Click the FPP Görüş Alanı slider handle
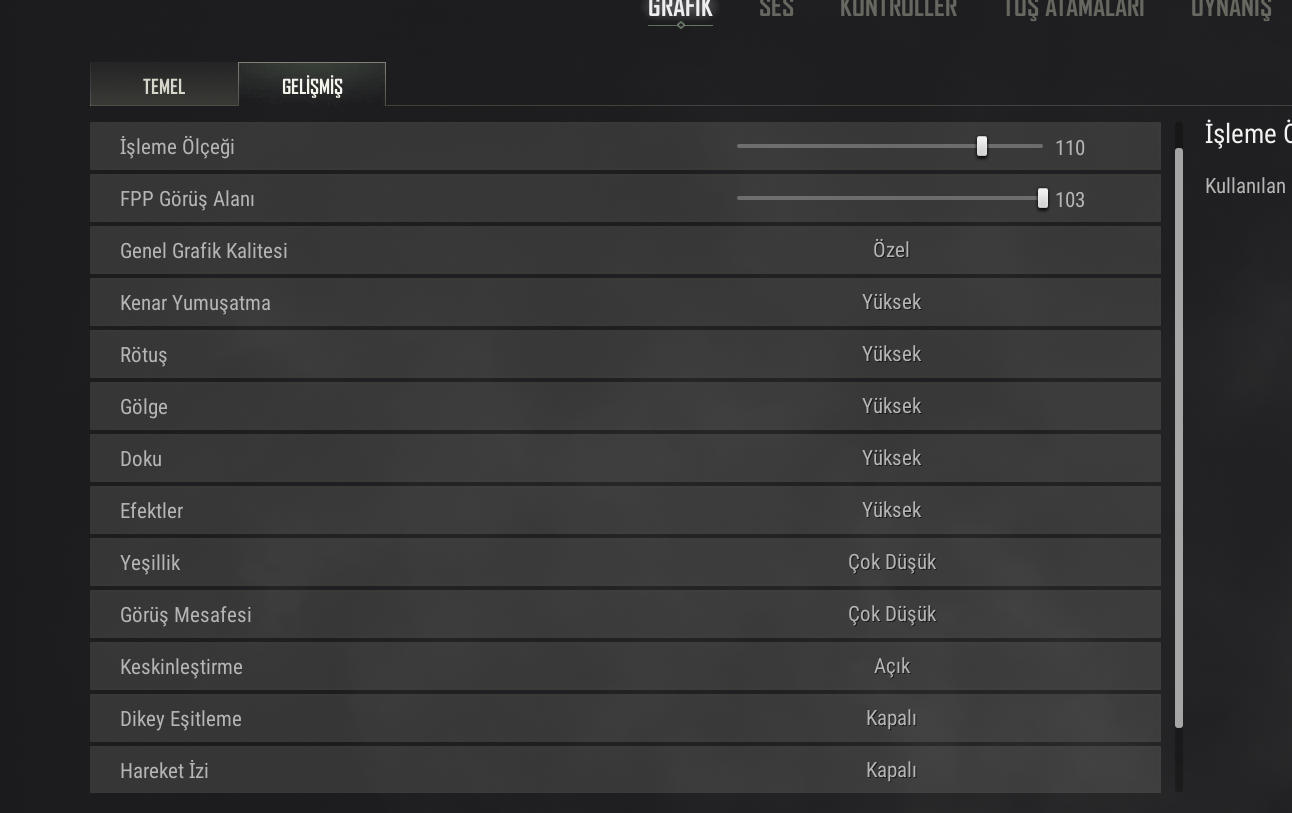The image size is (1292, 813). (x=1043, y=199)
